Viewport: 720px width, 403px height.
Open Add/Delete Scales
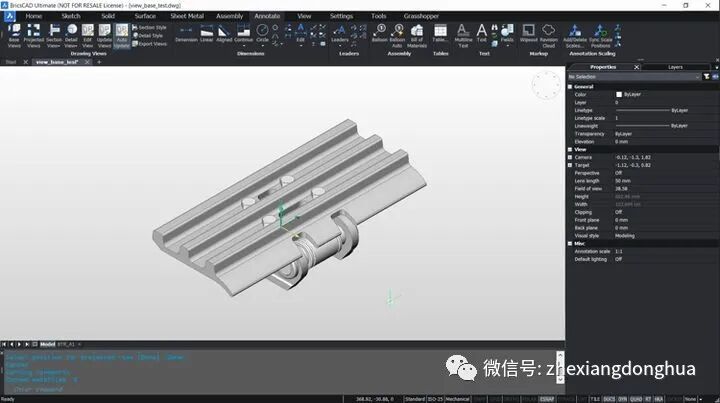(575, 36)
